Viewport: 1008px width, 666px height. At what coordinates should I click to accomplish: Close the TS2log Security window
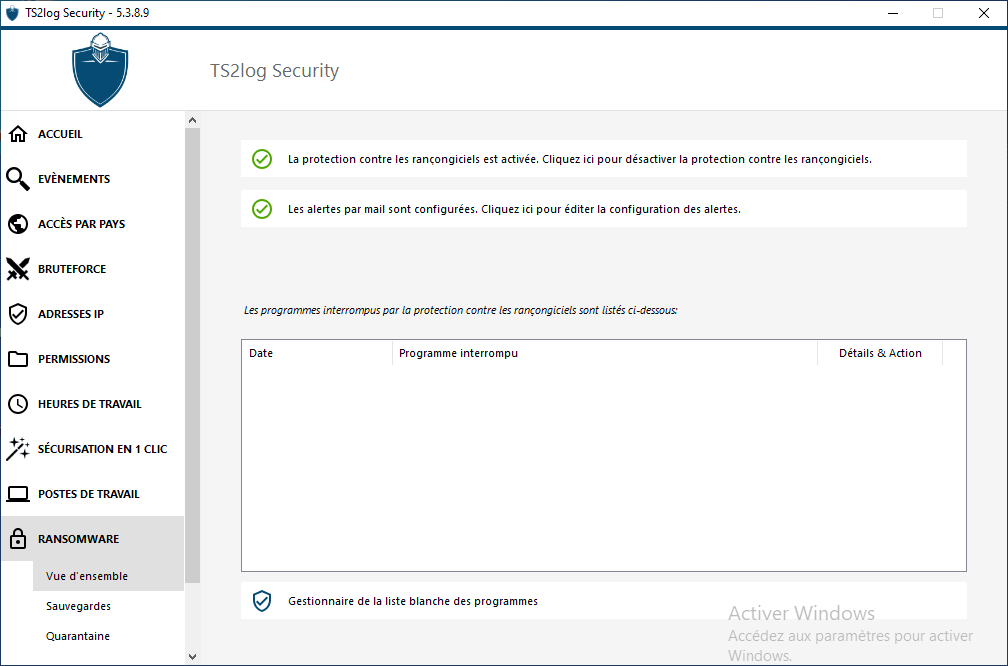(x=984, y=13)
